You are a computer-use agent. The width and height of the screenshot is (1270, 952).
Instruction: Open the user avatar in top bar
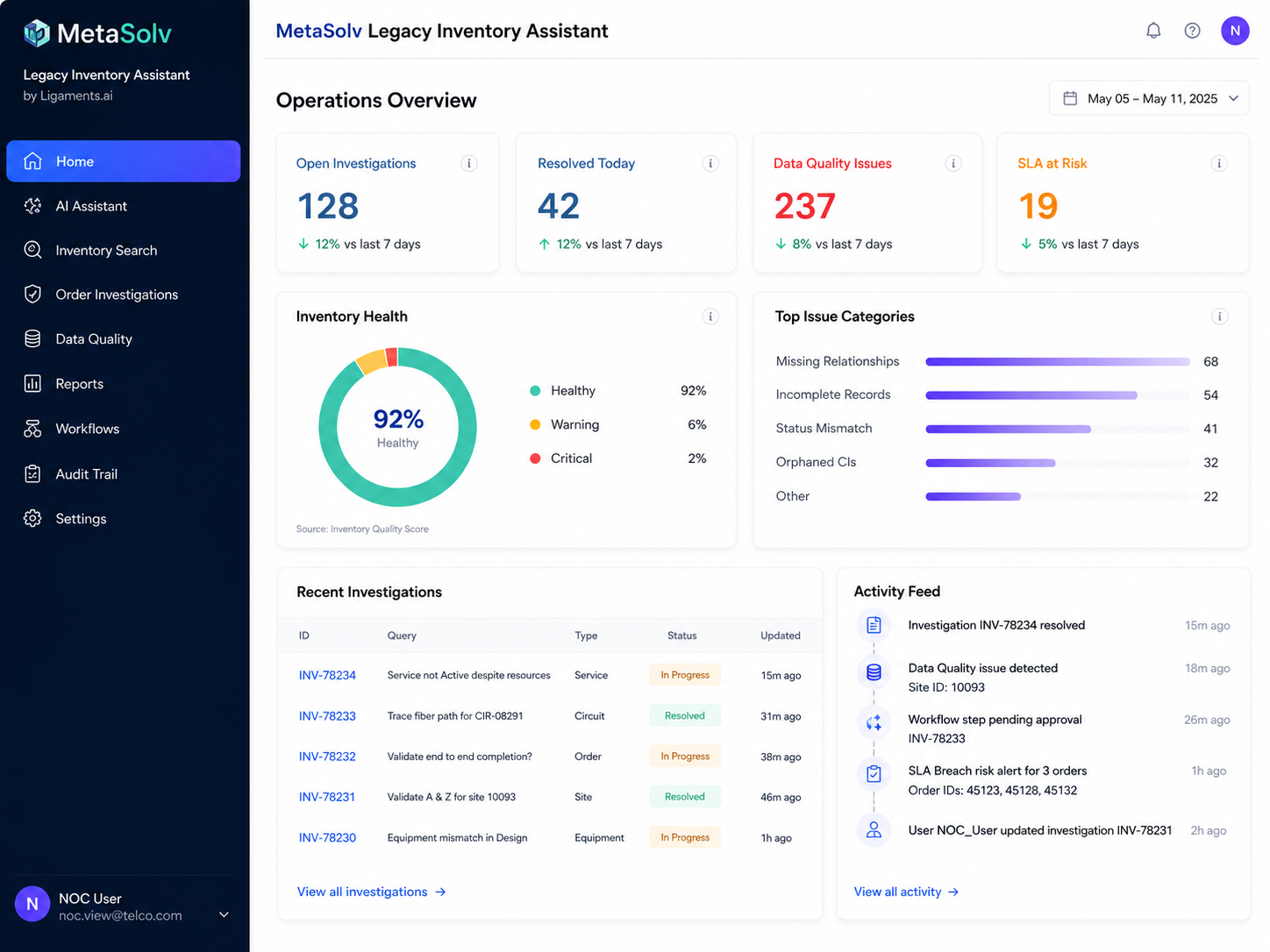(1235, 31)
